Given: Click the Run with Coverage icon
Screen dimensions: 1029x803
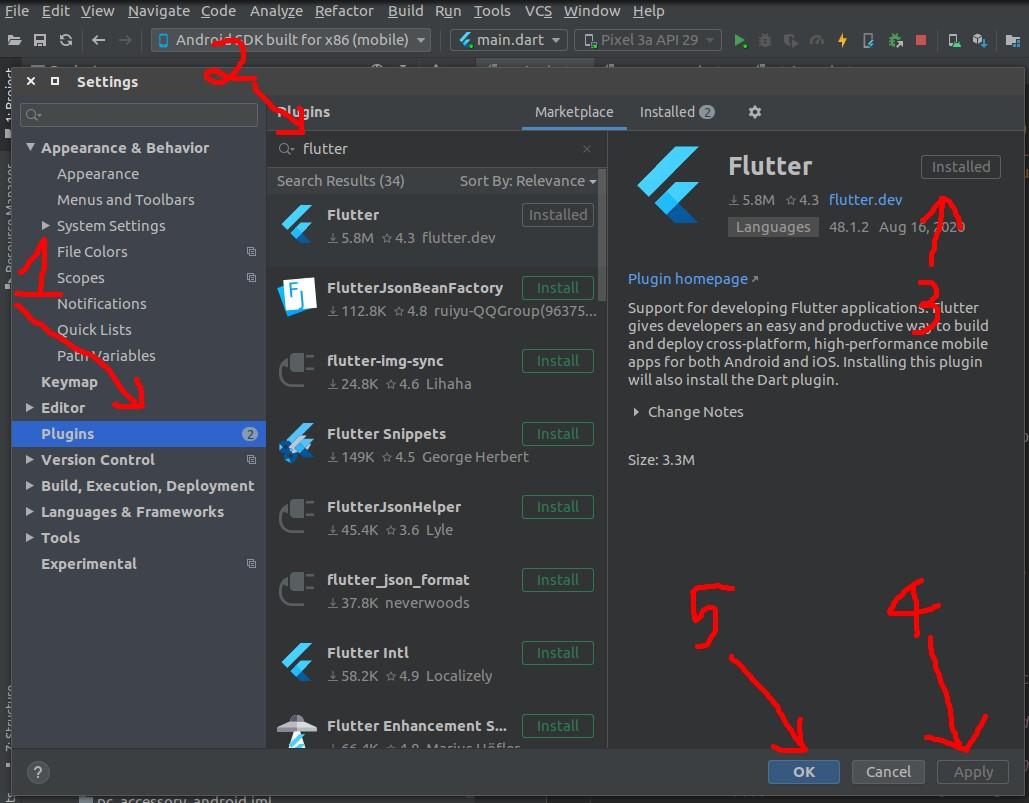Looking at the screenshot, I should tap(791, 41).
